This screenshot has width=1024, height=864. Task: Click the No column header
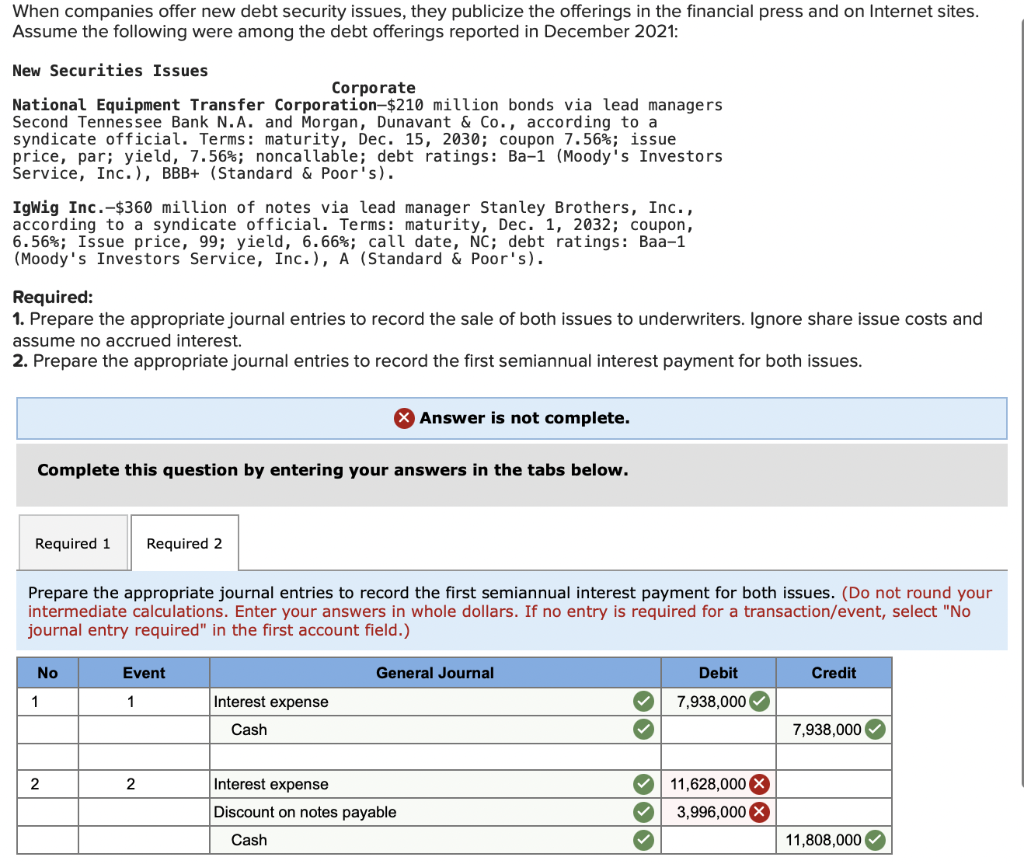(x=48, y=673)
